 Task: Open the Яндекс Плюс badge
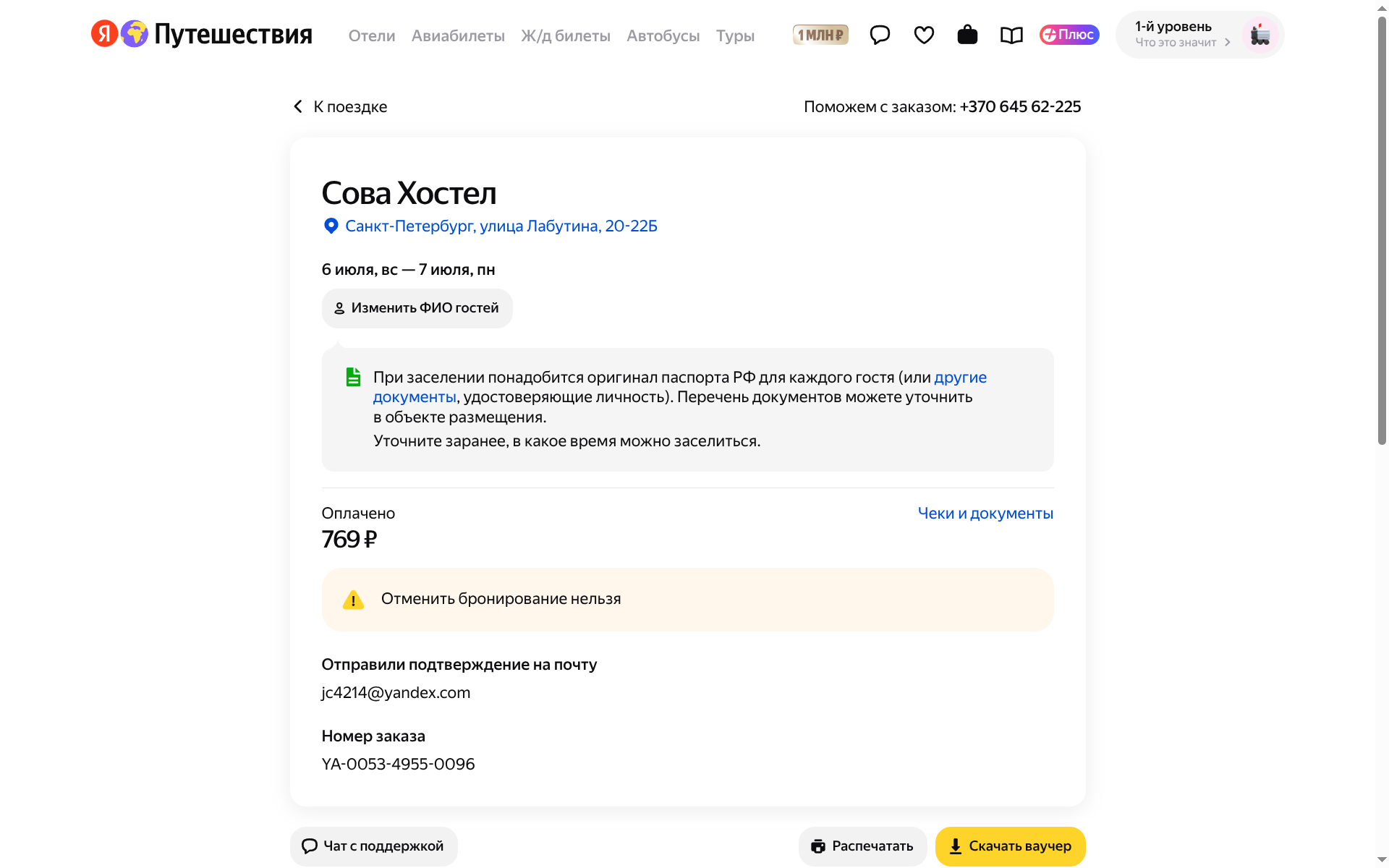point(1069,35)
